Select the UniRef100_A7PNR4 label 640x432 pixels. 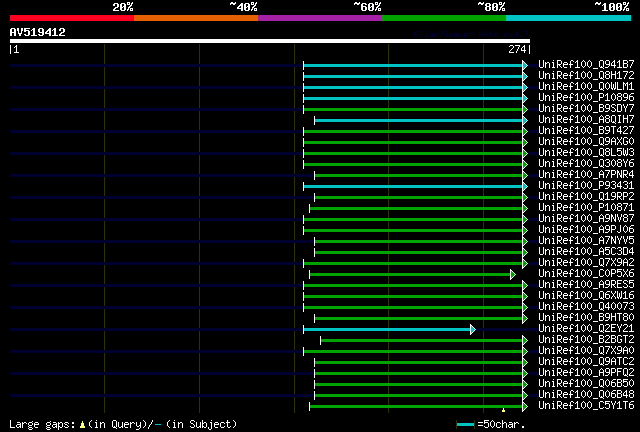[586, 174]
